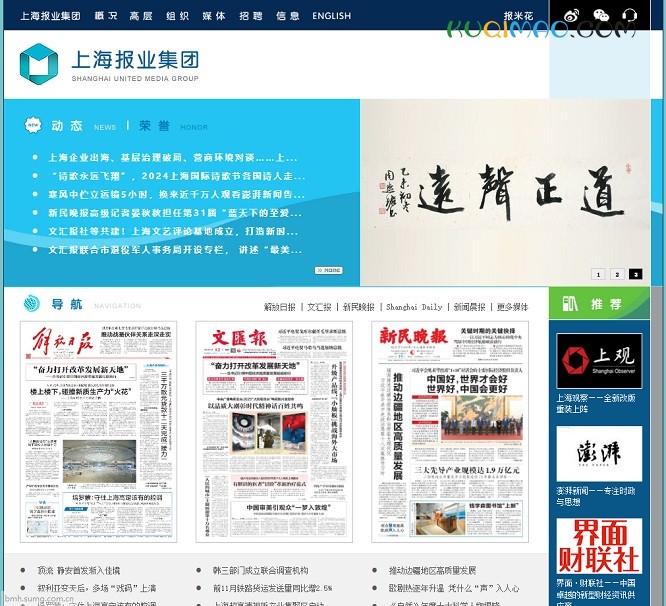Image resolution: width=666 pixels, height=606 pixels.
Task: Open news item 寒风中伫立运镜5小时
Action: (177, 194)
